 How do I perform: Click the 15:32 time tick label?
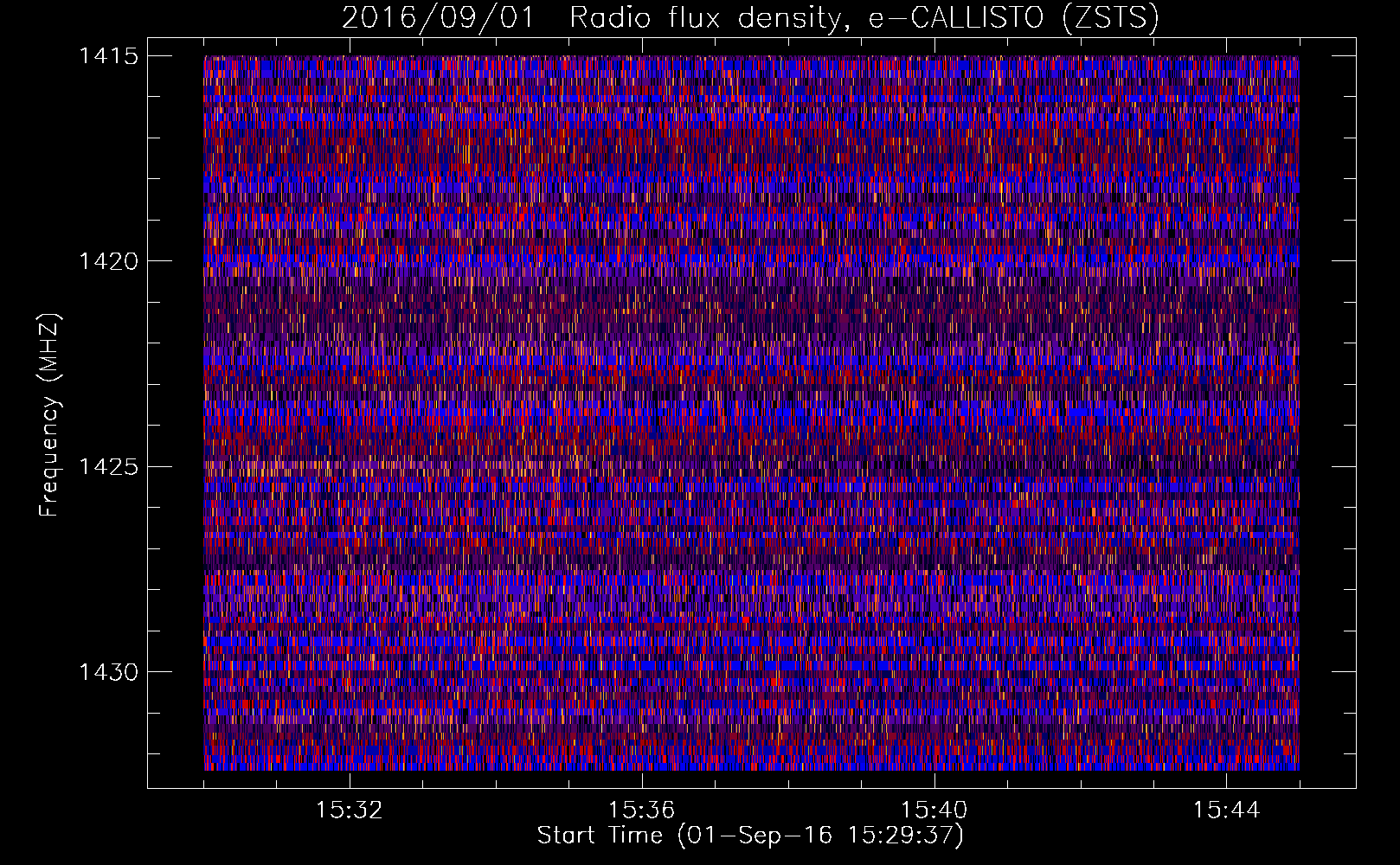pyautogui.click(x=350, y=811)
